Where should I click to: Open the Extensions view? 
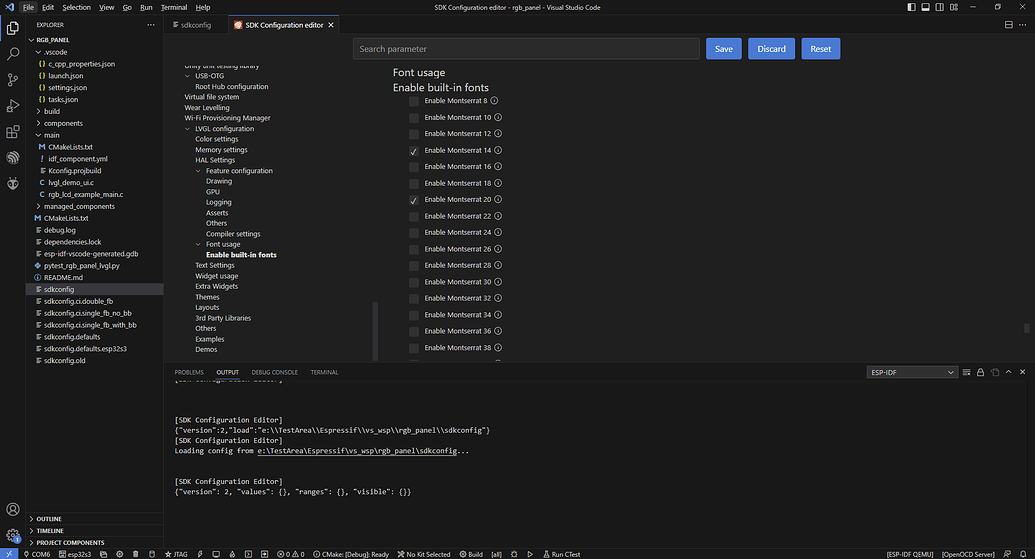[13, 132]
